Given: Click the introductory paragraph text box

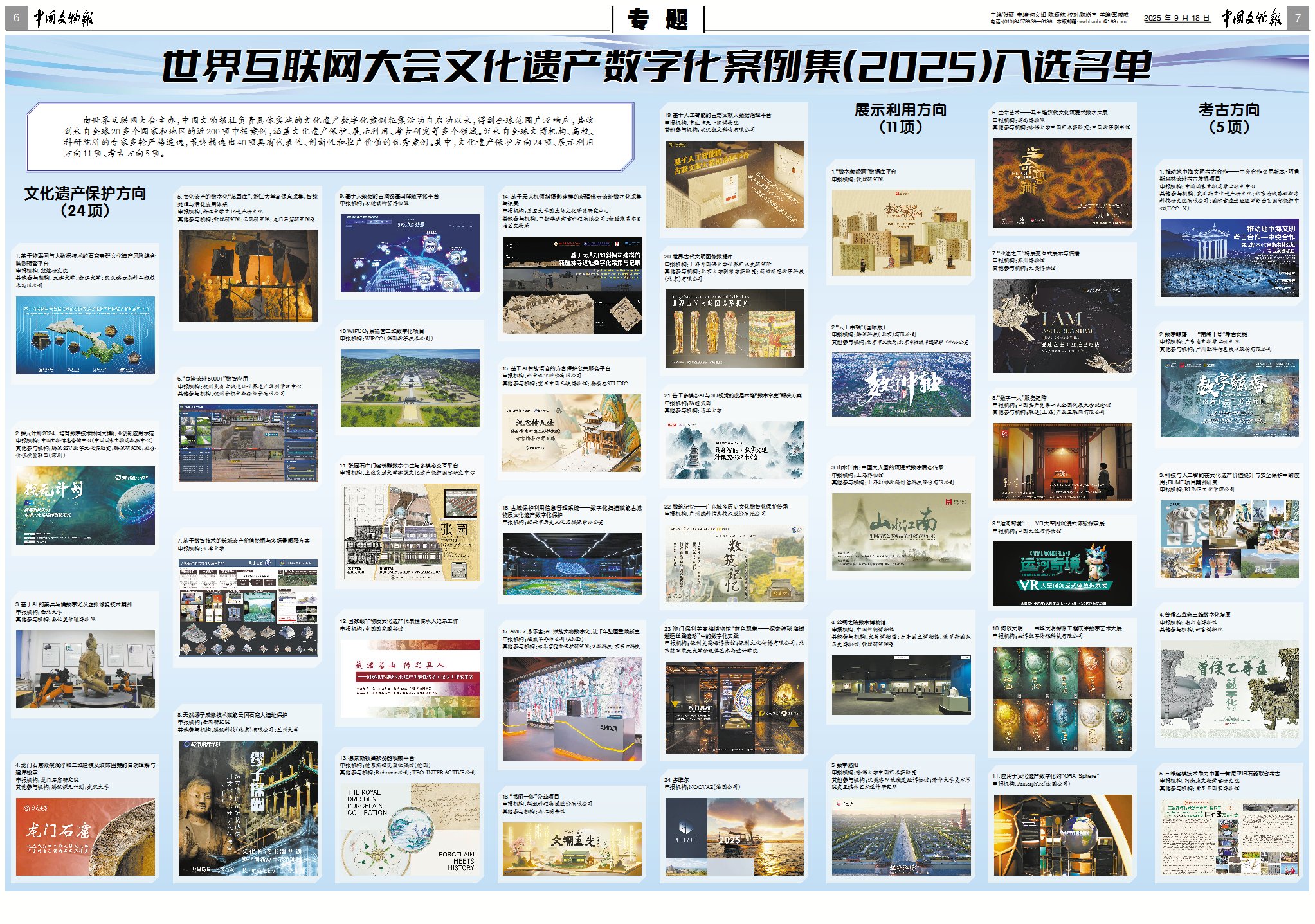Looking at the screenshot, I should coord(329,136).
